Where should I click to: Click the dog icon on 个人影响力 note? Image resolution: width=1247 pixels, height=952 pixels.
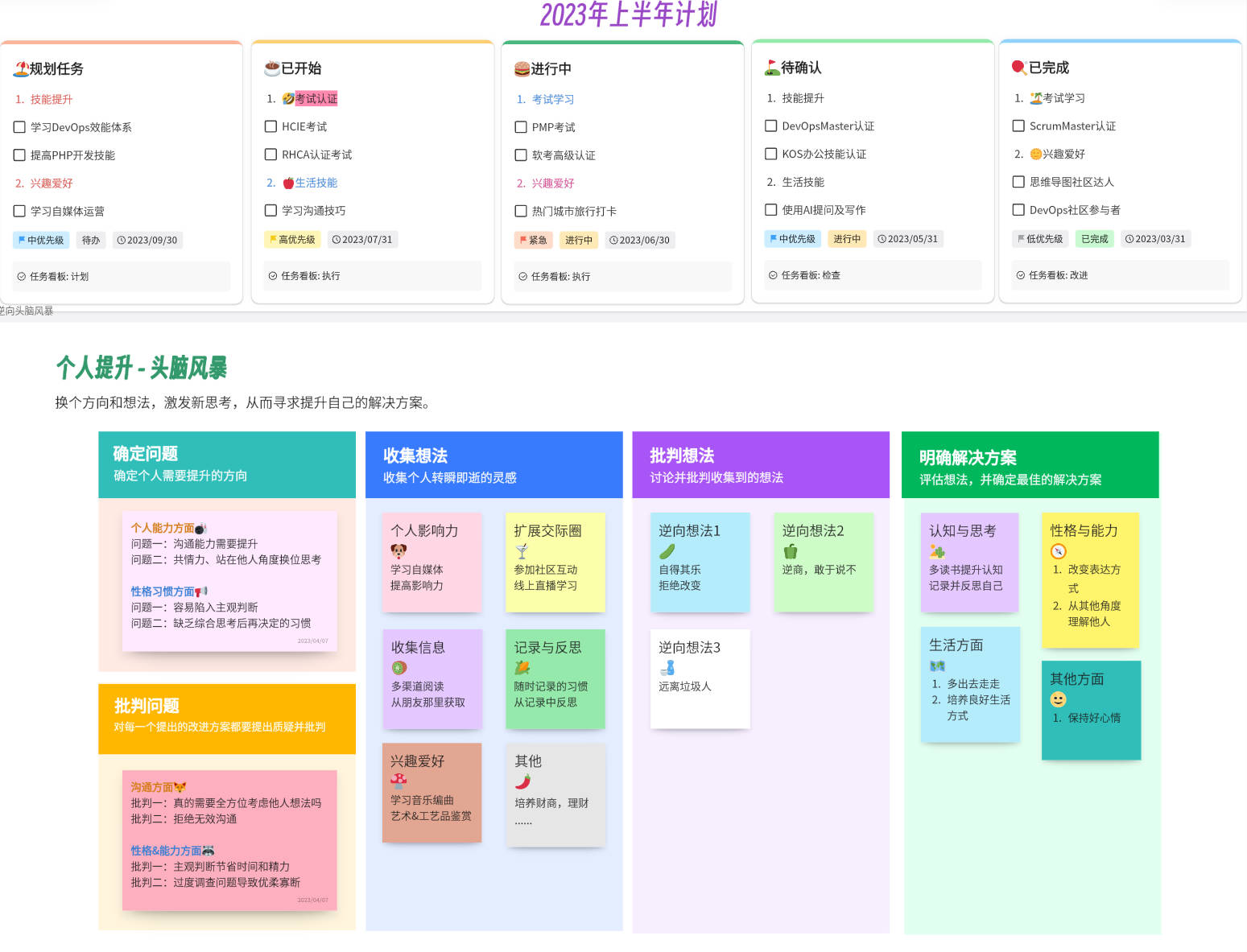(x=398, y=551)
